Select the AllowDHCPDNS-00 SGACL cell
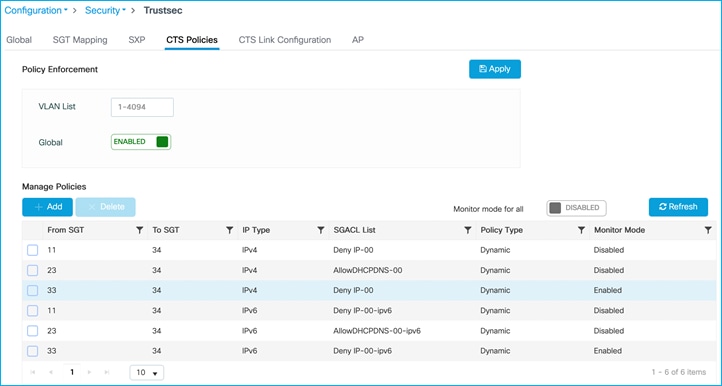This screenshot has width=722, height=386. coord(367,270)
